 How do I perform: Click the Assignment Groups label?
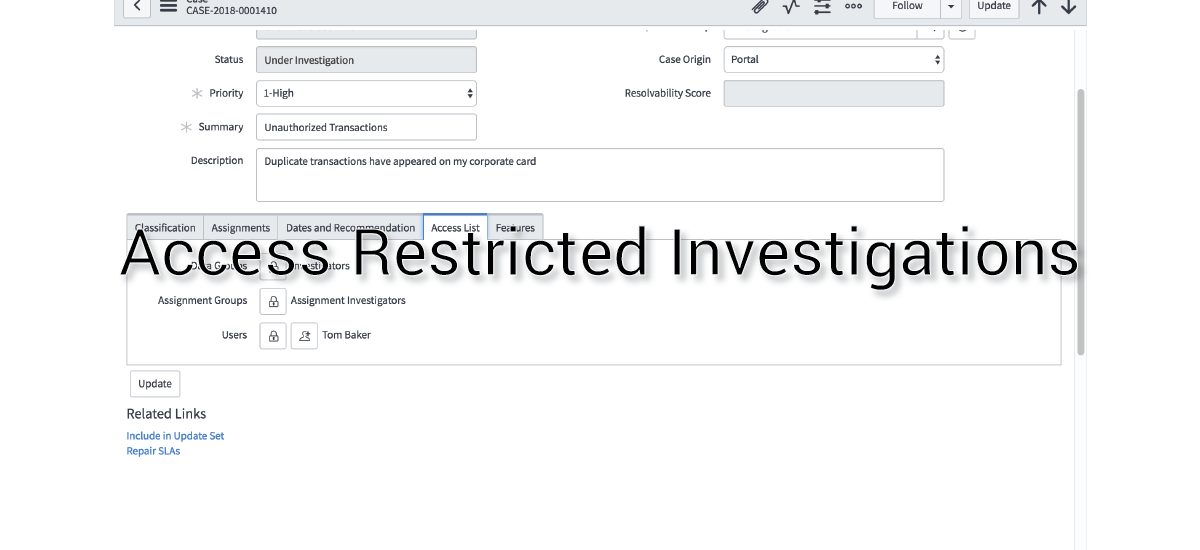pyautogui.click(x=202, y=300)
